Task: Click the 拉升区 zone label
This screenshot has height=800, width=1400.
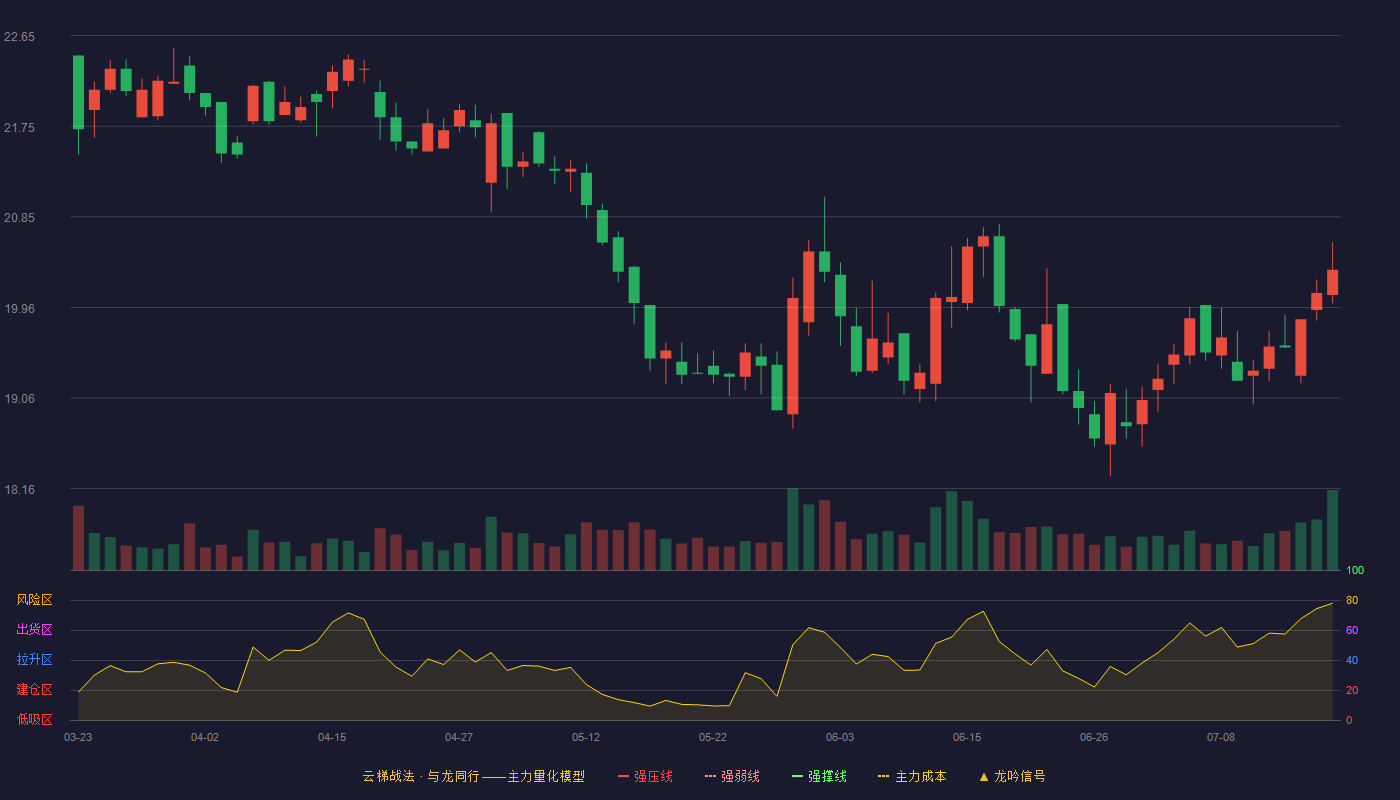Action: pos(34,660)
